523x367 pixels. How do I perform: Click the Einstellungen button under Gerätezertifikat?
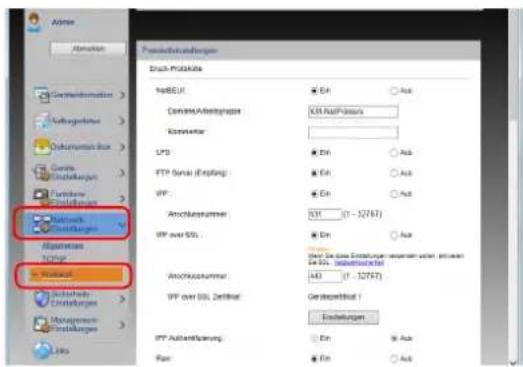tap(343, 317)
